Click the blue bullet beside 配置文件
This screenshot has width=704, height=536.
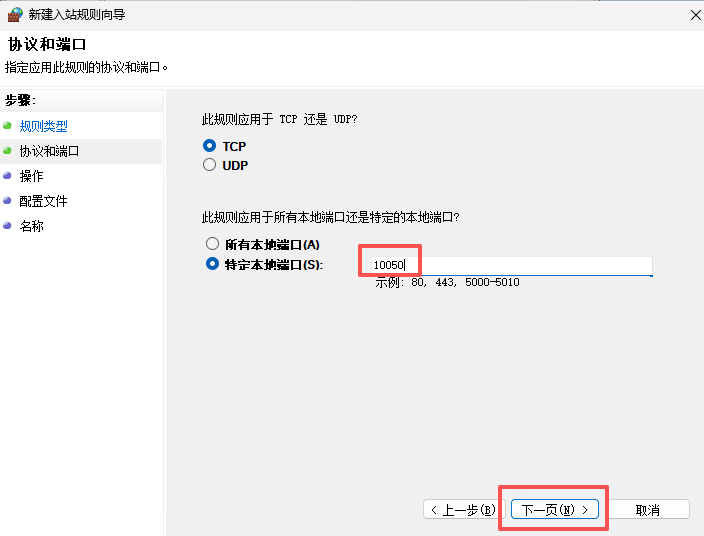8,201
